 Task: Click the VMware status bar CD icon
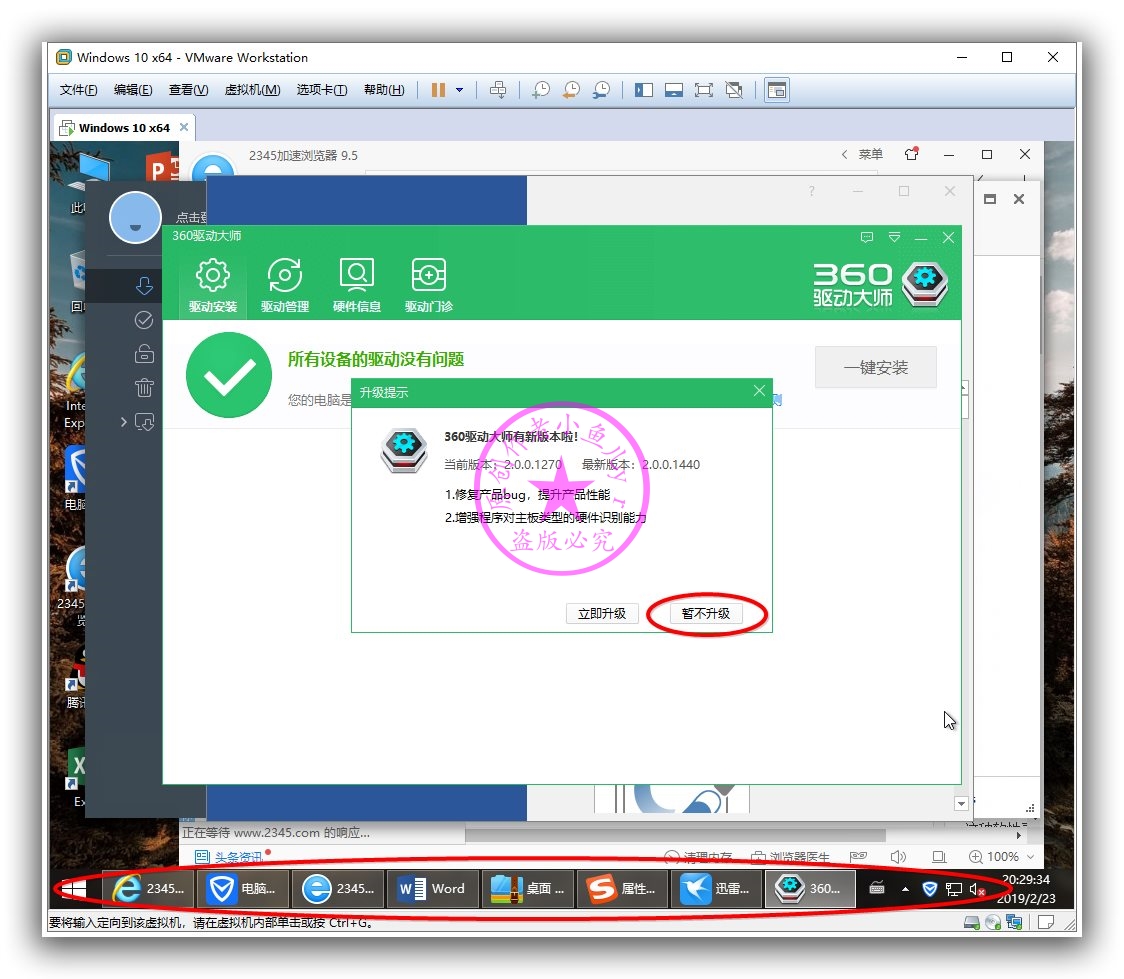click(x=993, y=922)
